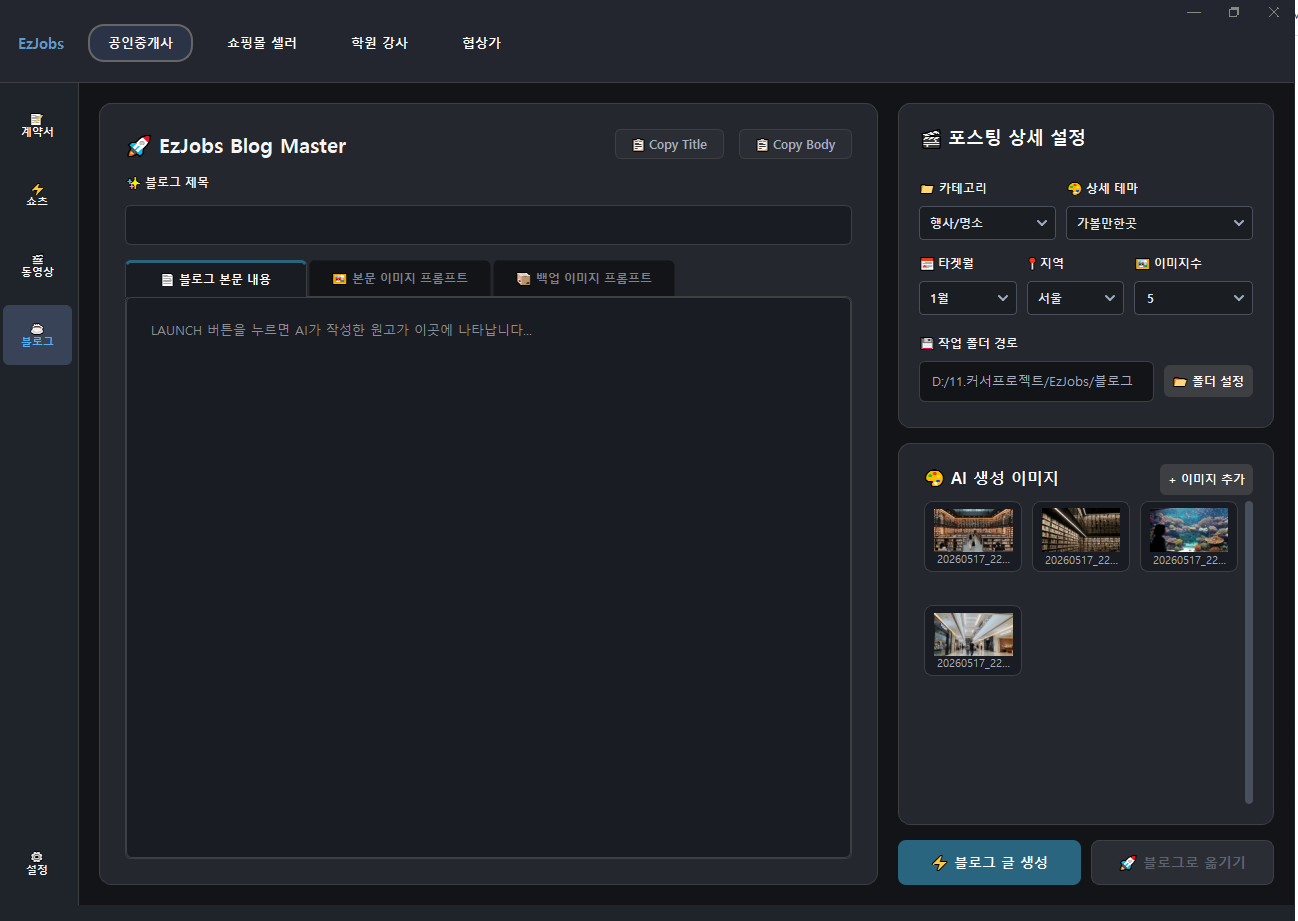Click the EzJobs logo text

pyautogui.click(x=41, y=43)
